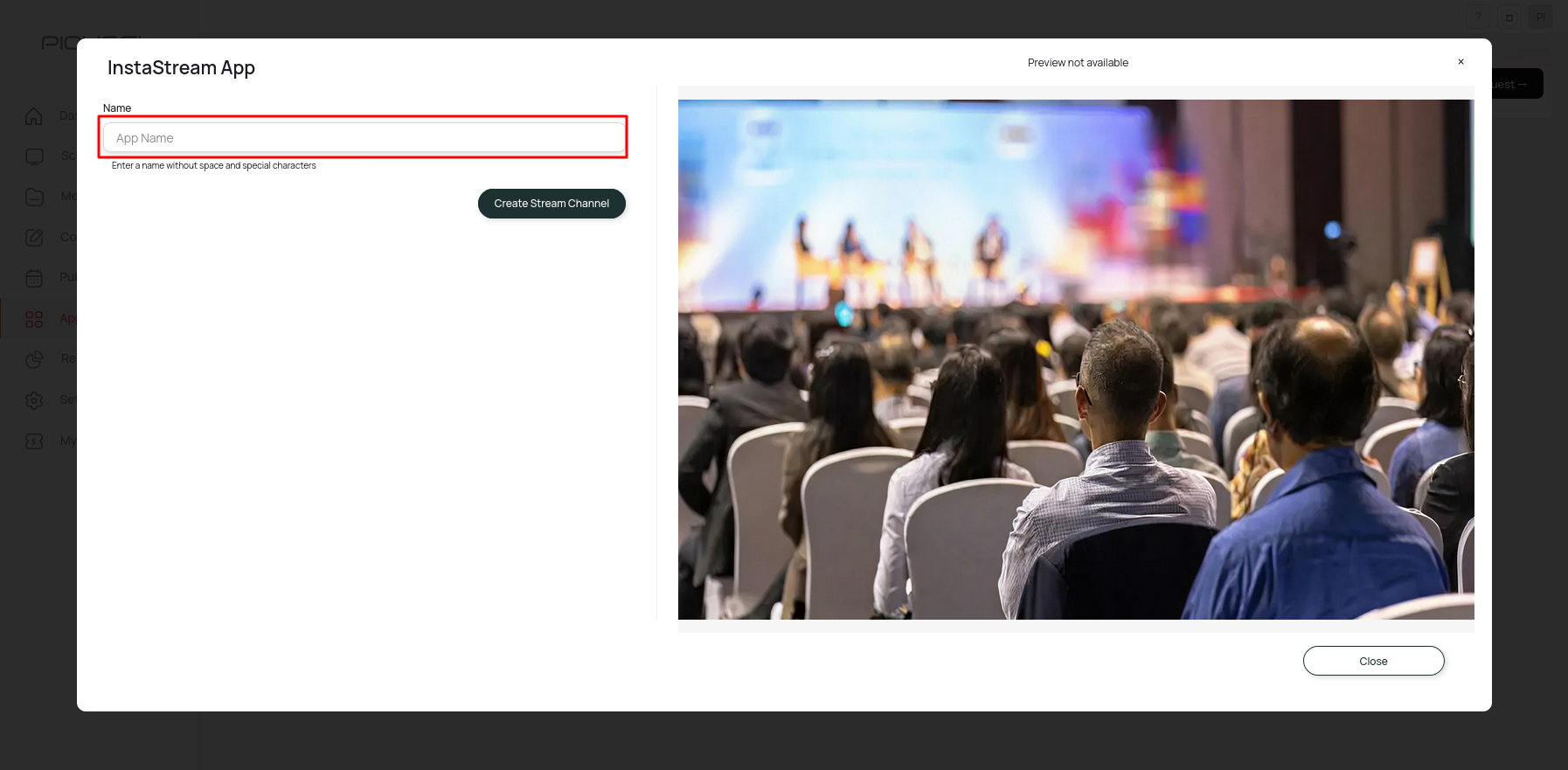The image size is (1568, 770).
Task: Open the Settings gear icon in sidebar
Action: coord(34,400)
